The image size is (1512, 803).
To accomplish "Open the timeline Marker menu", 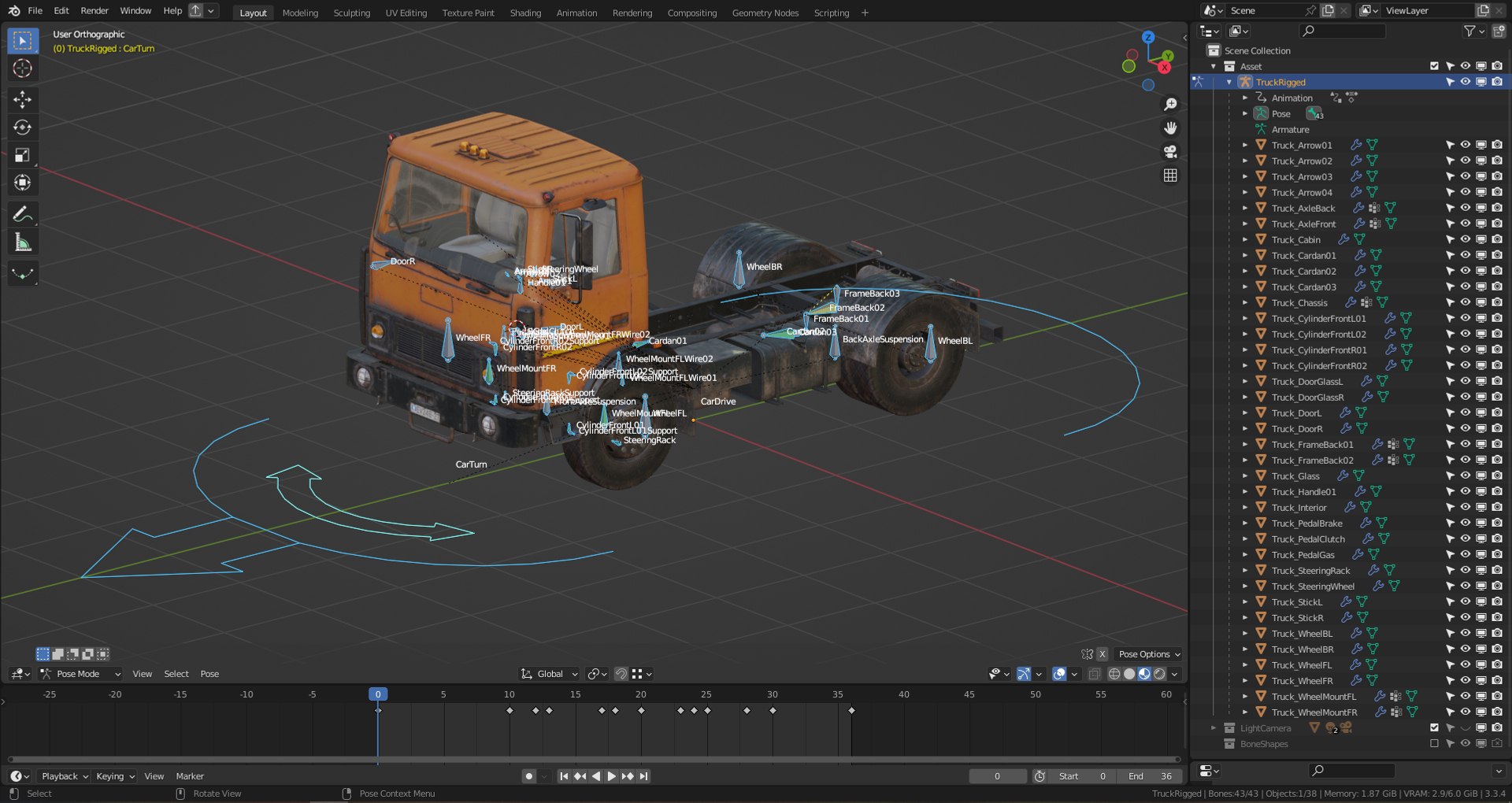I will [x=190, y=776].
